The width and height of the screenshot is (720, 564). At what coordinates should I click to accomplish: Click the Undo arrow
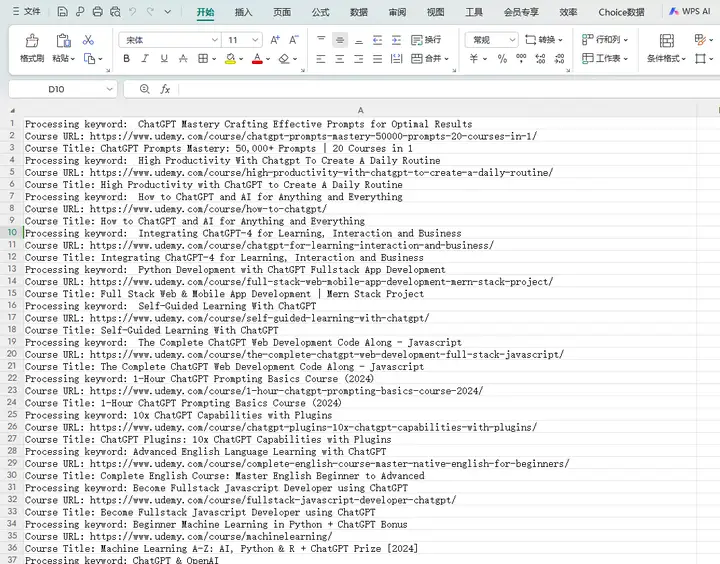coord(133,11)
